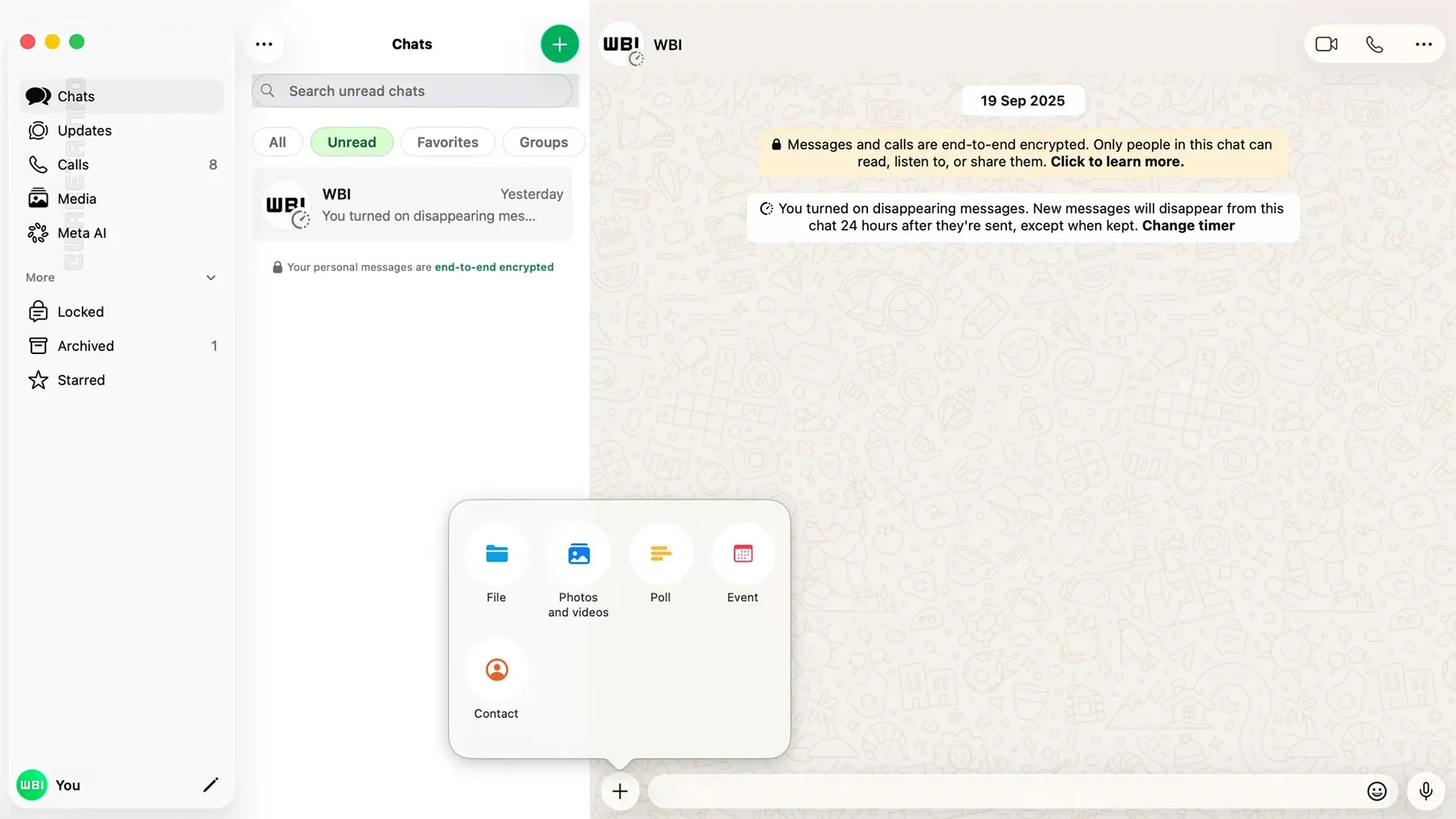Collapse the More section chevron
Image resolution: width=1456 pixels, height=819 pixels.
[211, 277]
